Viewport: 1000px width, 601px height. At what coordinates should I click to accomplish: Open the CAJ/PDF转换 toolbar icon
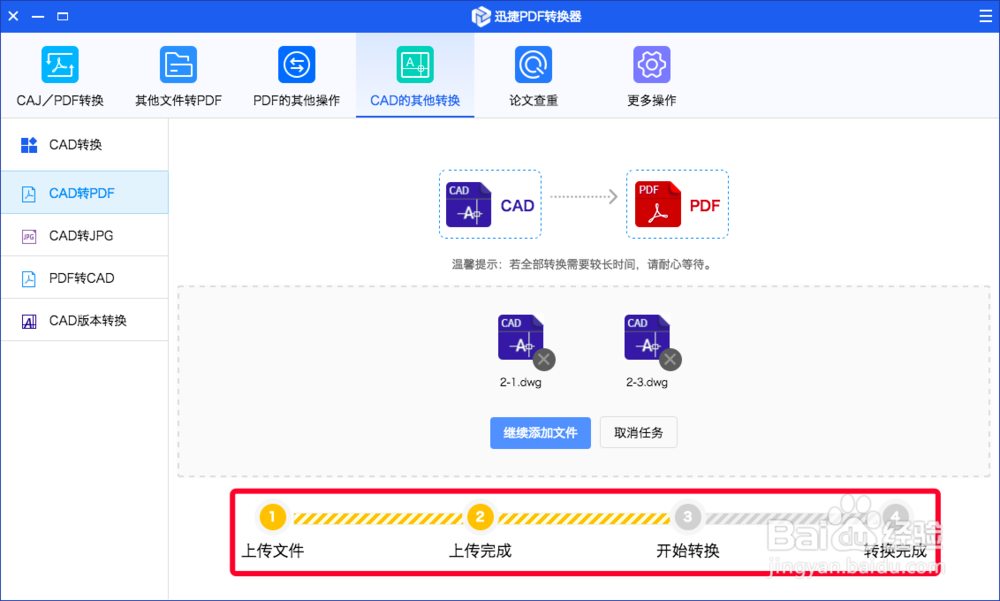point(60,64)
